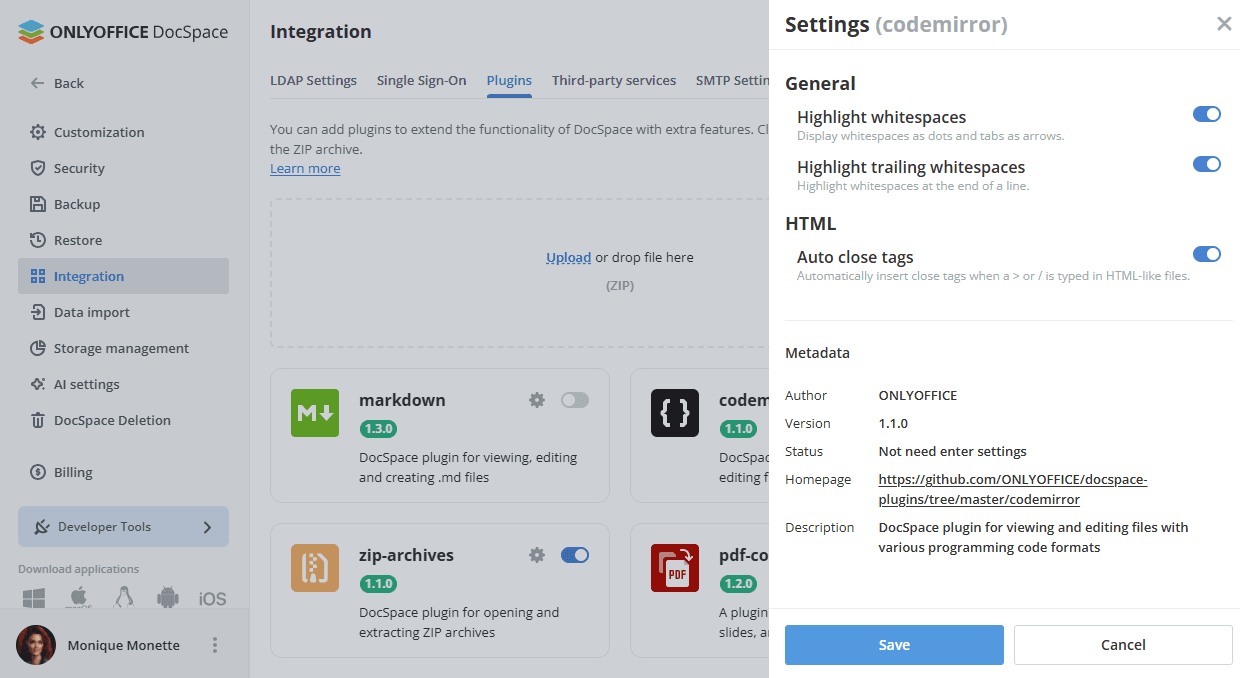Viewport: 1240px width, 678px height.
Task: Switch to the Single Sign-On tab
Action: tap(422, 81)
